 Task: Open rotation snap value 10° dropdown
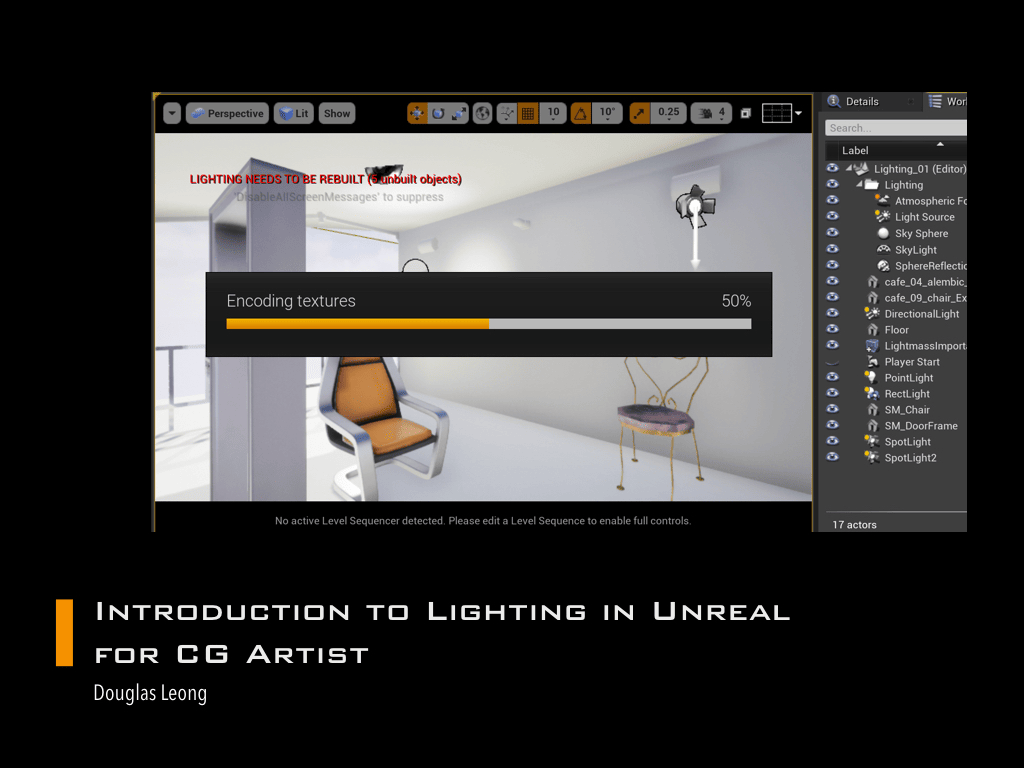(x=607, y=114)
